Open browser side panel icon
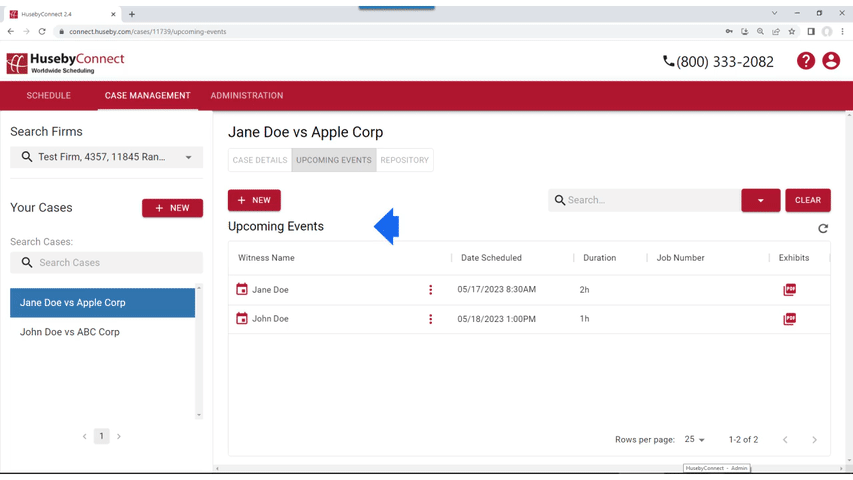This screenshot has width=853, height=480. [811, 32]
